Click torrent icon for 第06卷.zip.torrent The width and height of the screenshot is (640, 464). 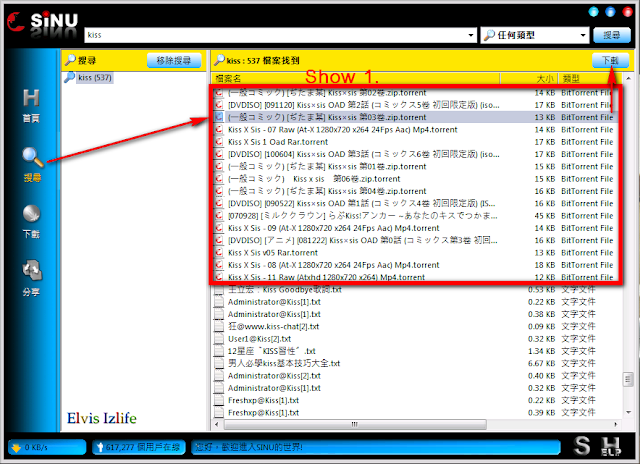point(219,178)
